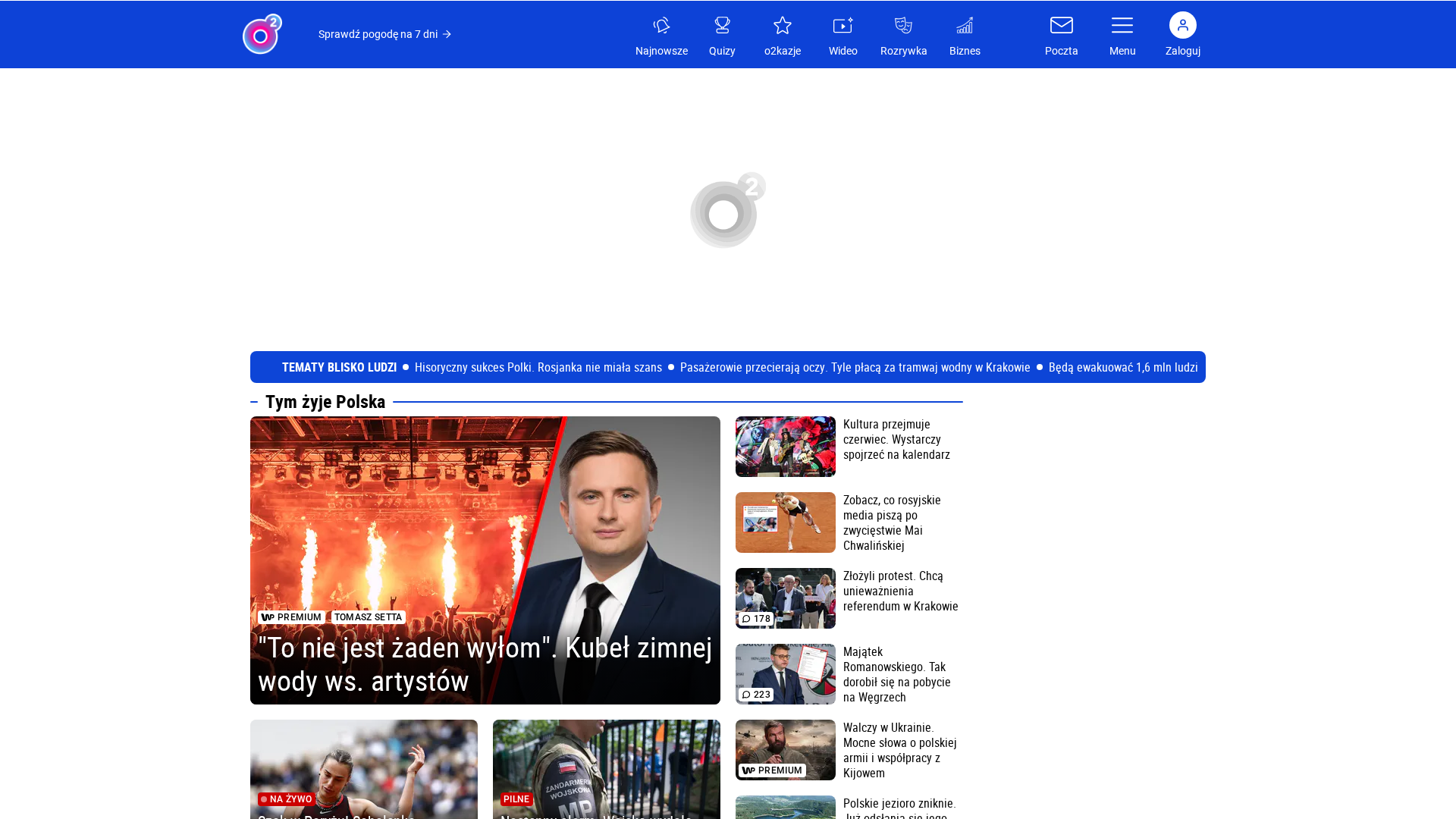Click the 'Tym żyje Polska' section heading
This screenshot has height=819, width=1456.
[325, 402]
